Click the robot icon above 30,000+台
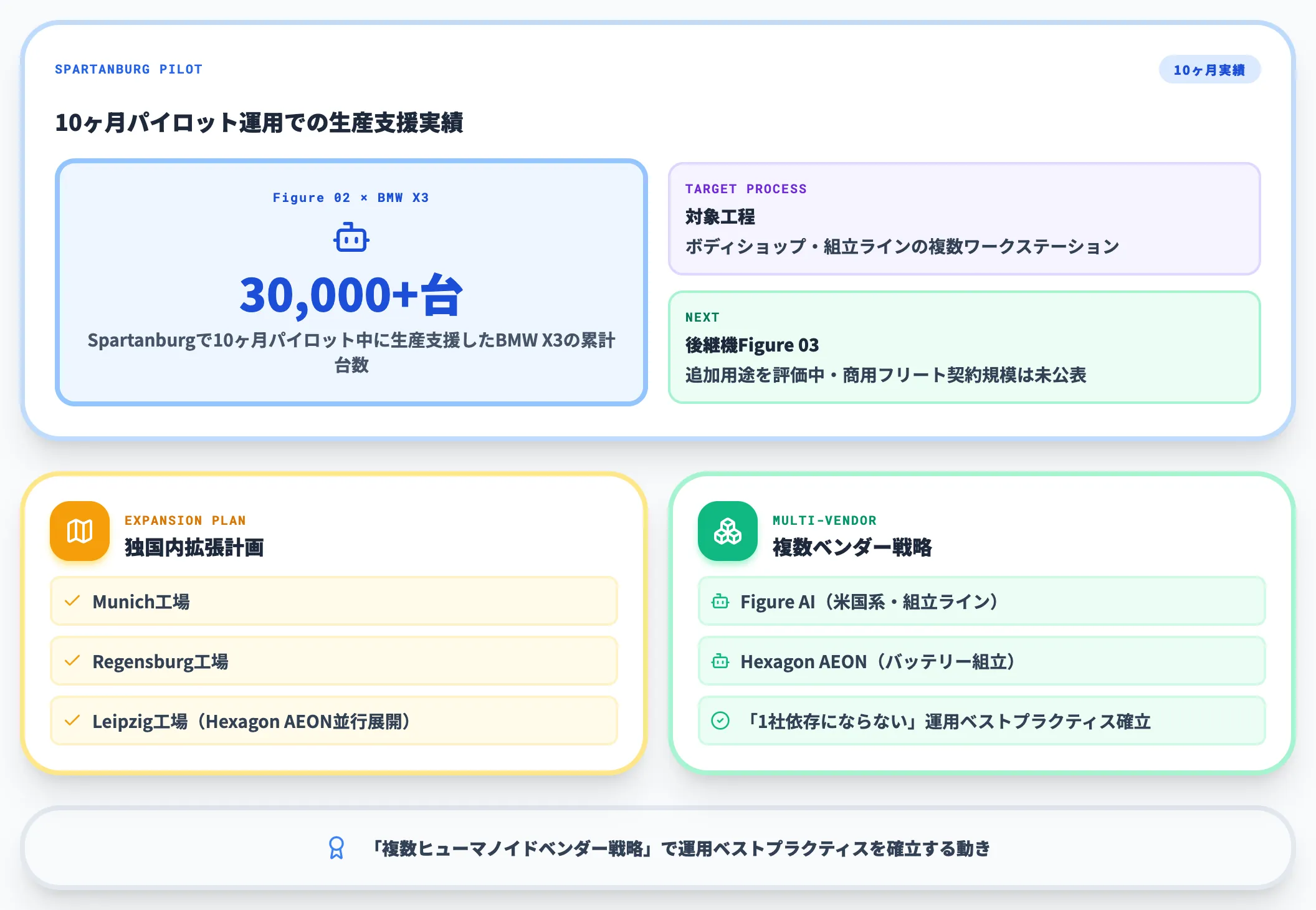 tap(351, 237)
